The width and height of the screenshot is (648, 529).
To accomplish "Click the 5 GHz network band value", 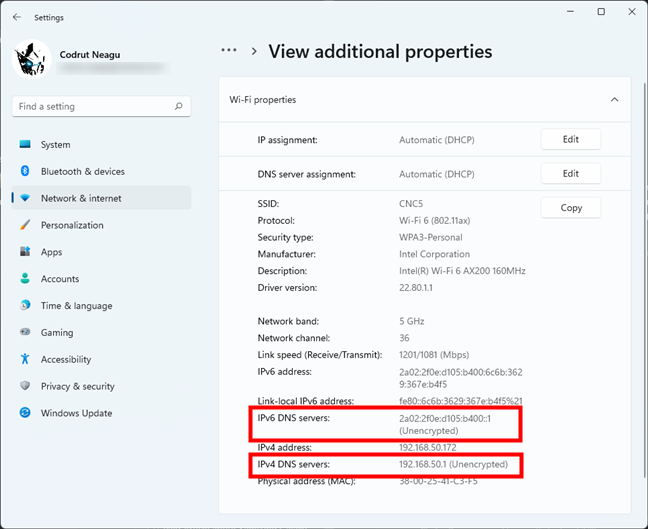I will 412,321.
